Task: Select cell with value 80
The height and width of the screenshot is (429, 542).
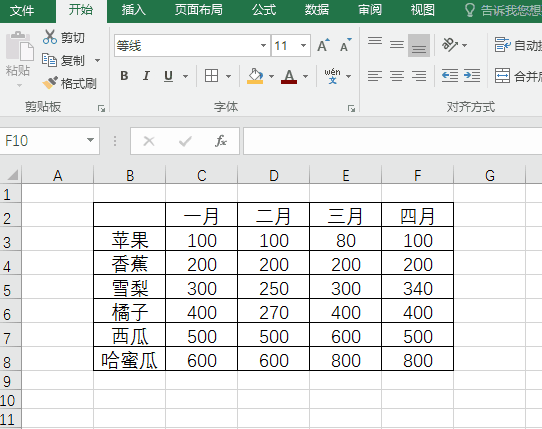Action: tap(346, 239)
